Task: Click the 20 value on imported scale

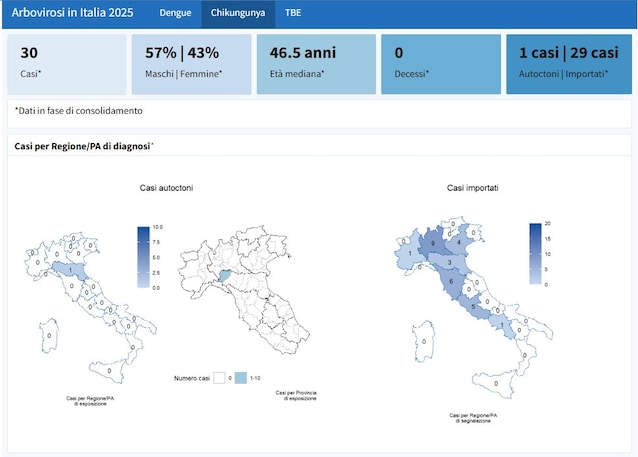Action: point(548,223)
